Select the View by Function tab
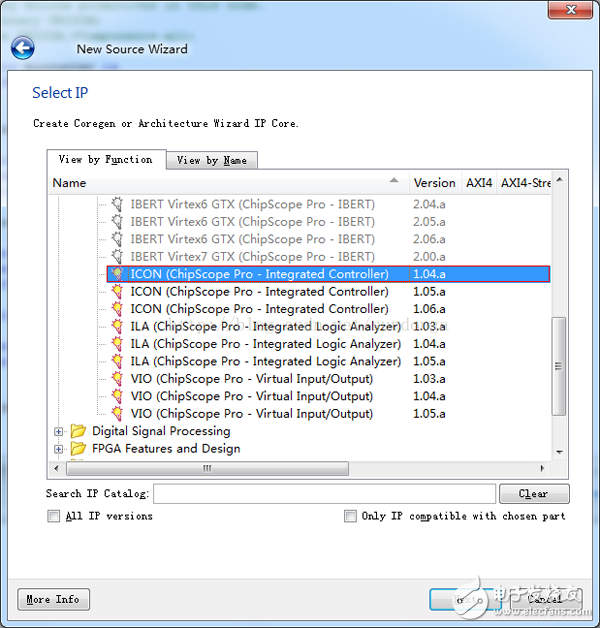 105,159
